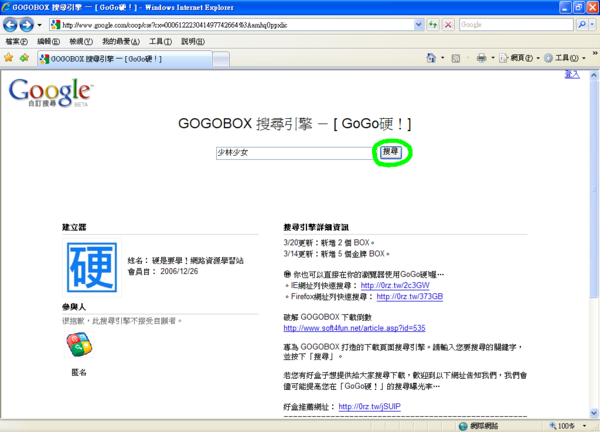This screenshot has height=432, width=600.
Task: Open the 編輯(E) menu
Action: (x=48, y=41)
